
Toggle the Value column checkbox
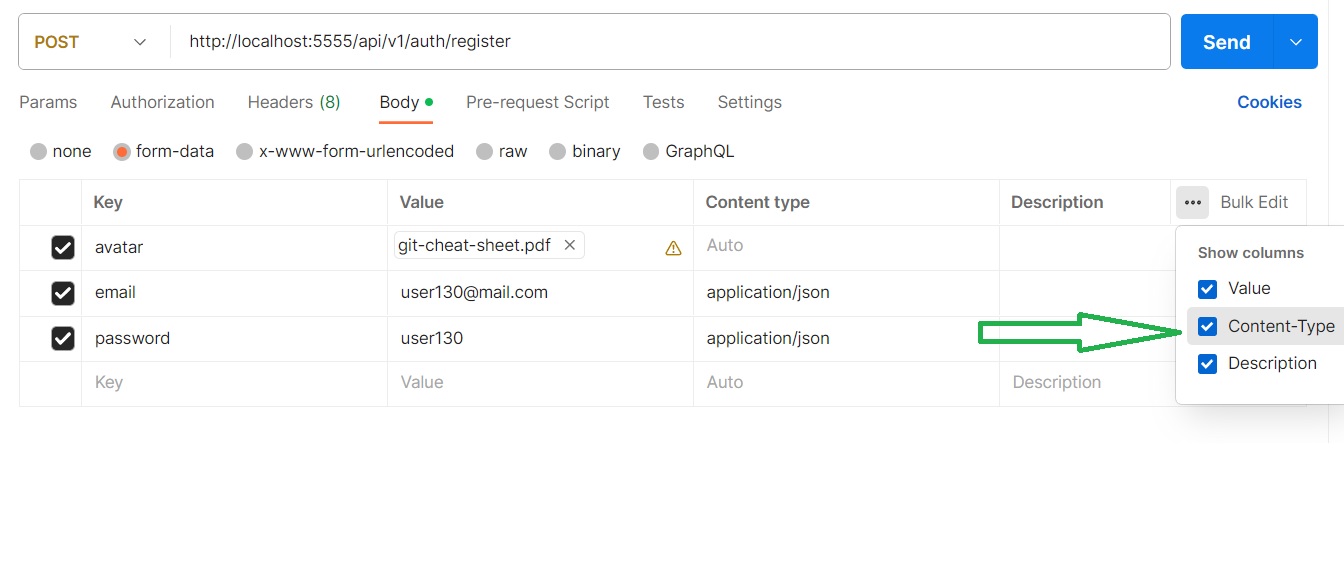(x=1208, y=289)
